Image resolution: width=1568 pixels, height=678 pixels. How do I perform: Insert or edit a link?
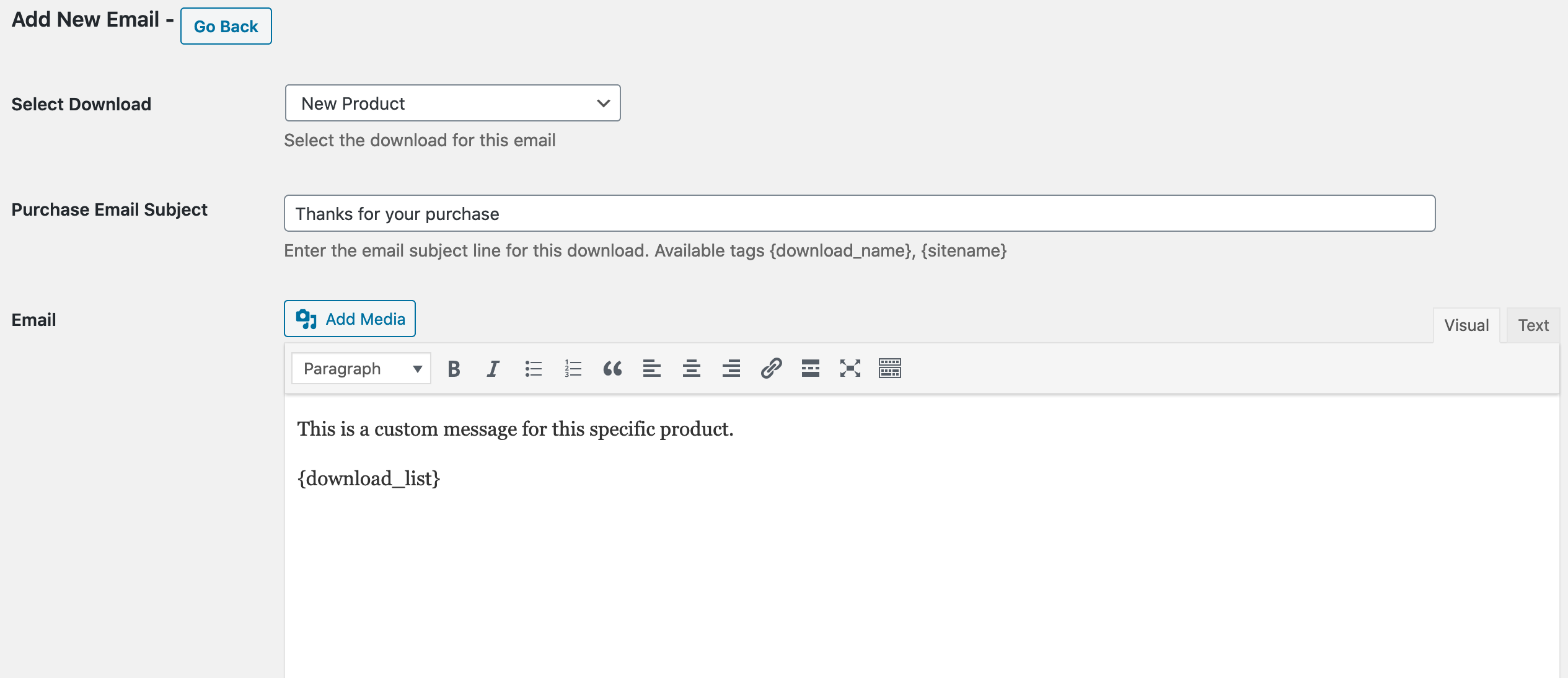click(771, 369)
